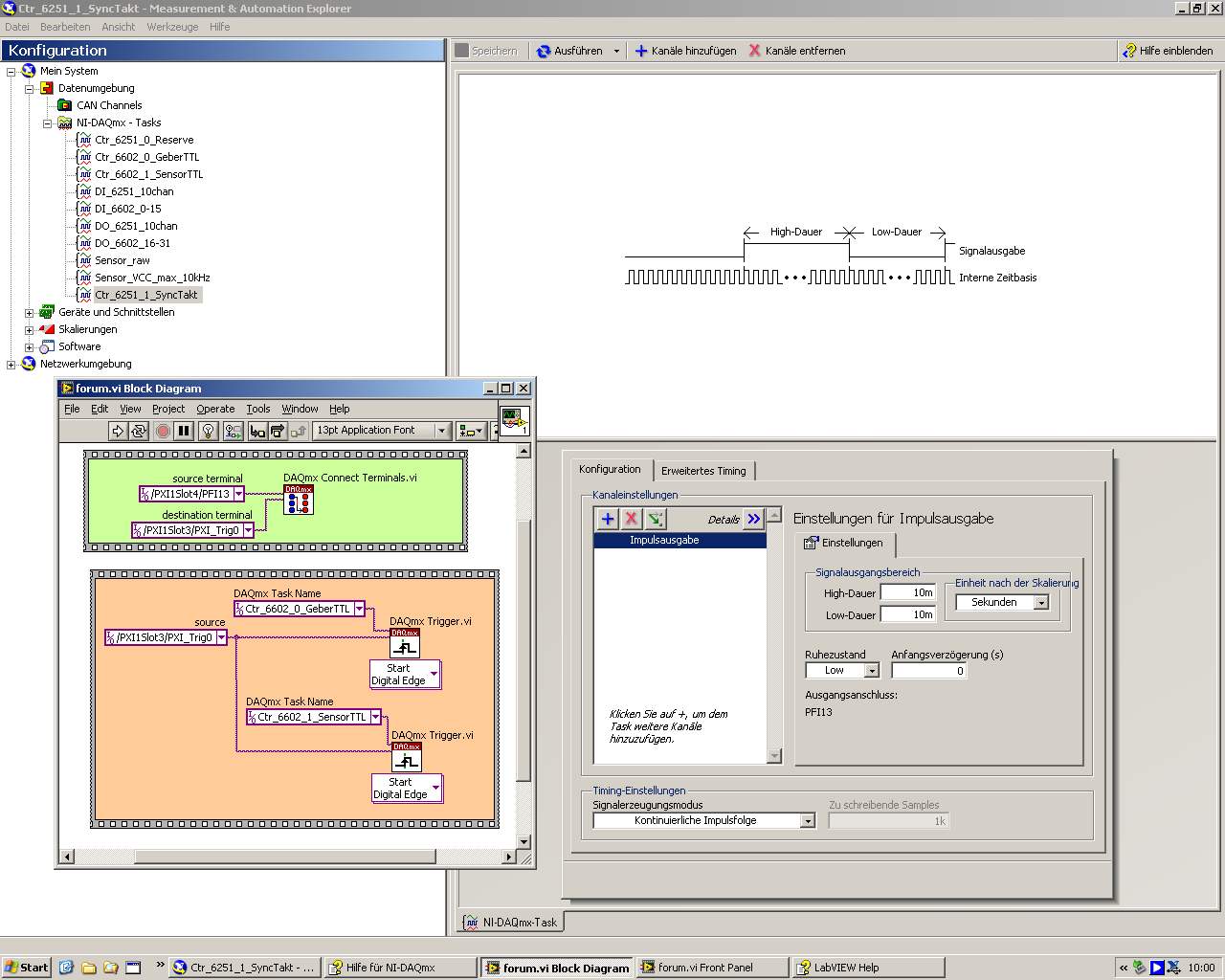Click the Details double-arrow button

coord(754,519)
